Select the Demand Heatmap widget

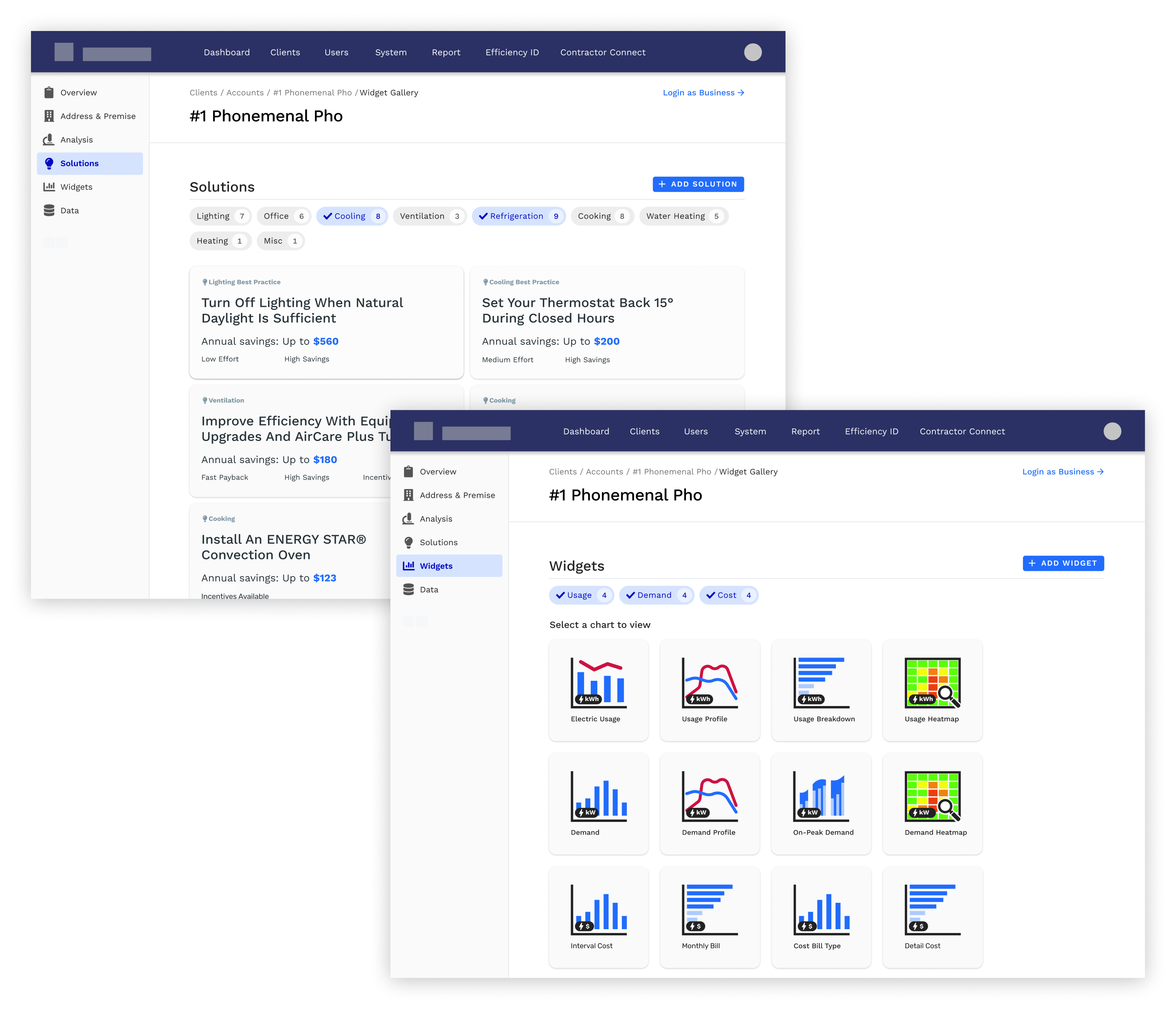(x=932, y=804)
